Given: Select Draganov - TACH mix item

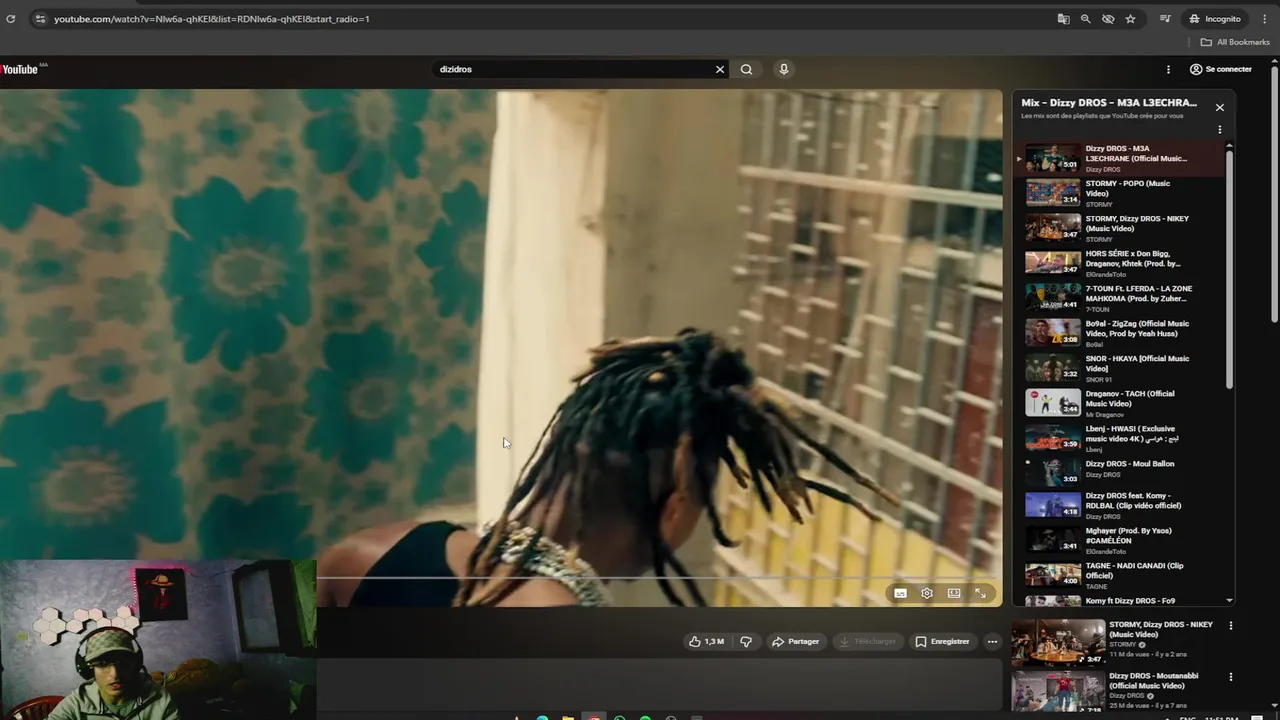Looking at the screenshot, I should pos(1118,403).
